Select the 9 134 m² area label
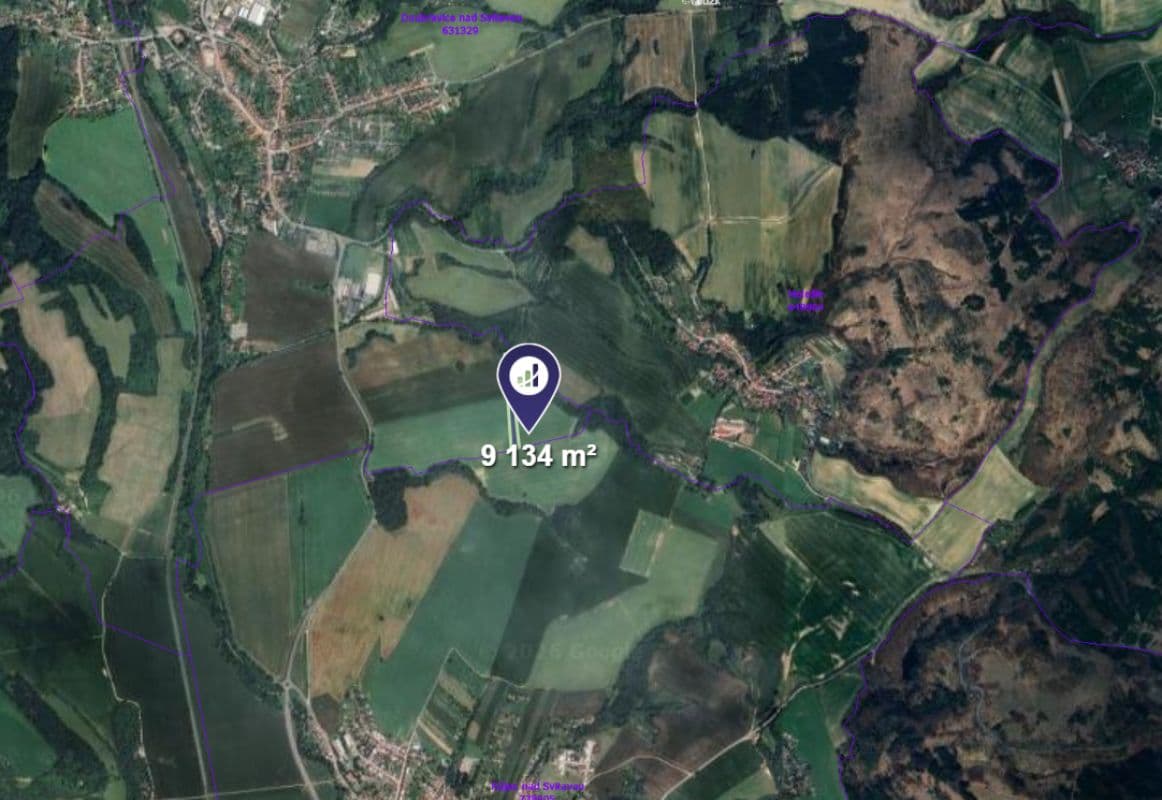This screenshot has height=800, width=1162. pyautogui.click(x=539, y=456)
